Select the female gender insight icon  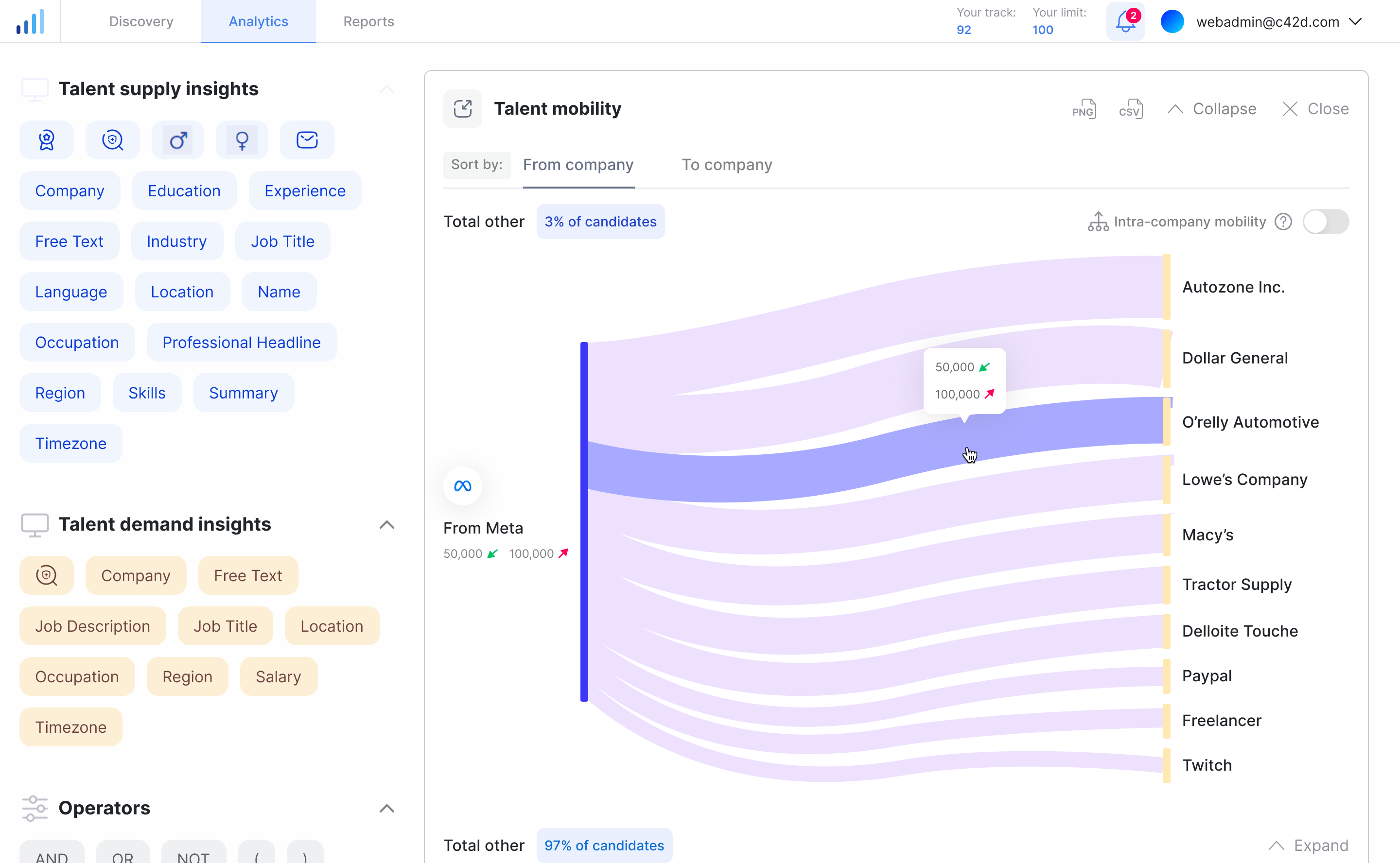[242, 140]
